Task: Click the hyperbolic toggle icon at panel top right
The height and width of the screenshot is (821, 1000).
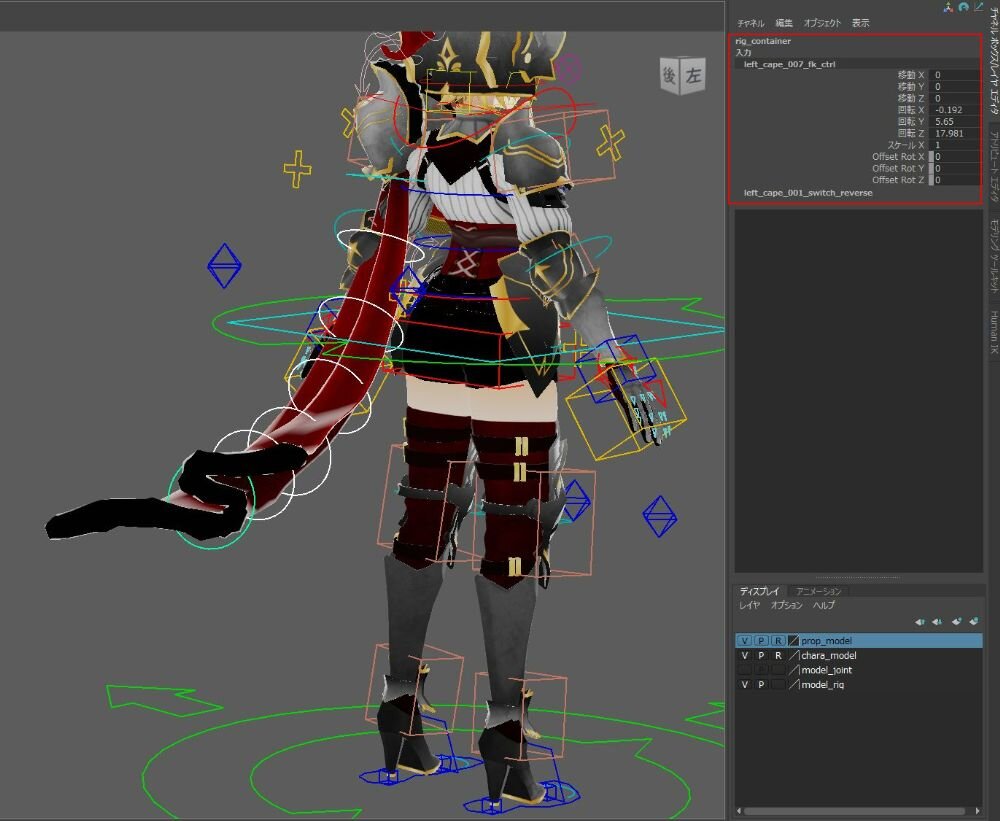Action: [x=978, y=6]
